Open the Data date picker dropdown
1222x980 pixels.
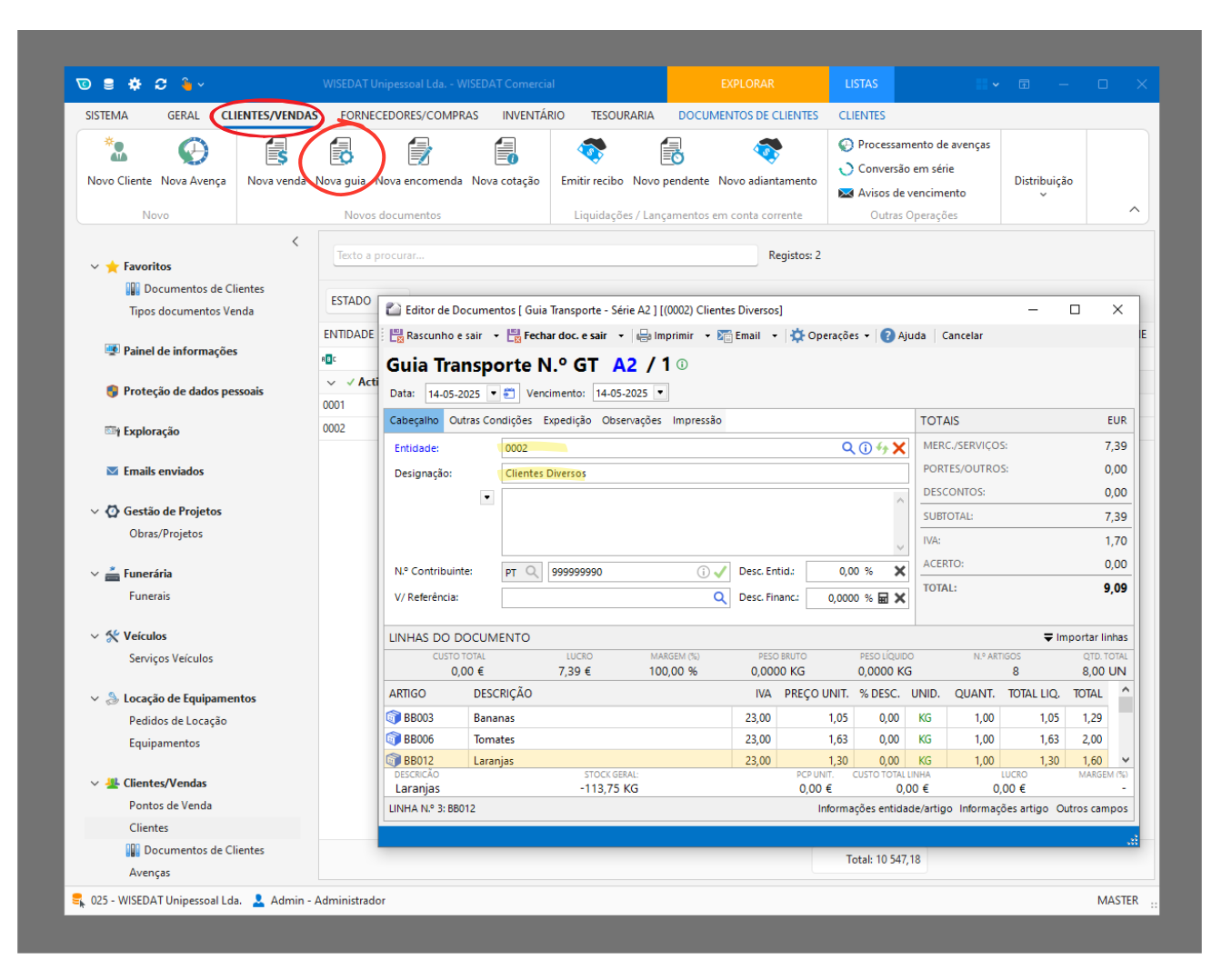pos(494,394)
